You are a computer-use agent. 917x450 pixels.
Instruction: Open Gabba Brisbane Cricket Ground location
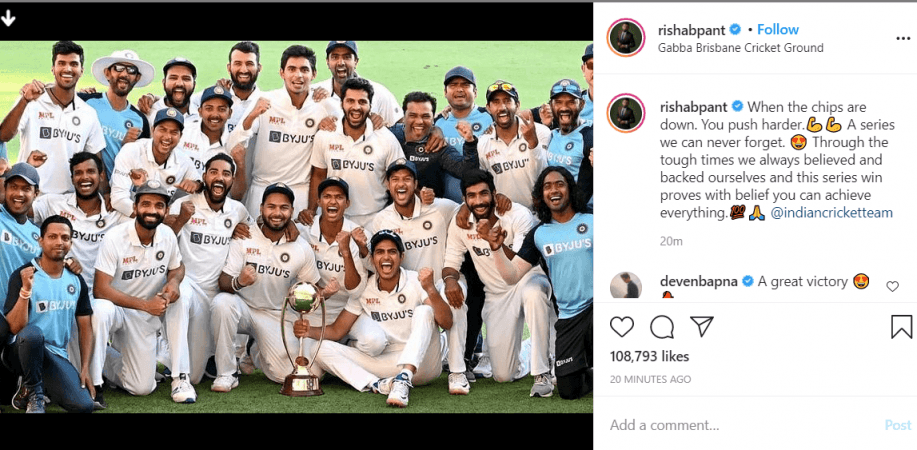741,48
